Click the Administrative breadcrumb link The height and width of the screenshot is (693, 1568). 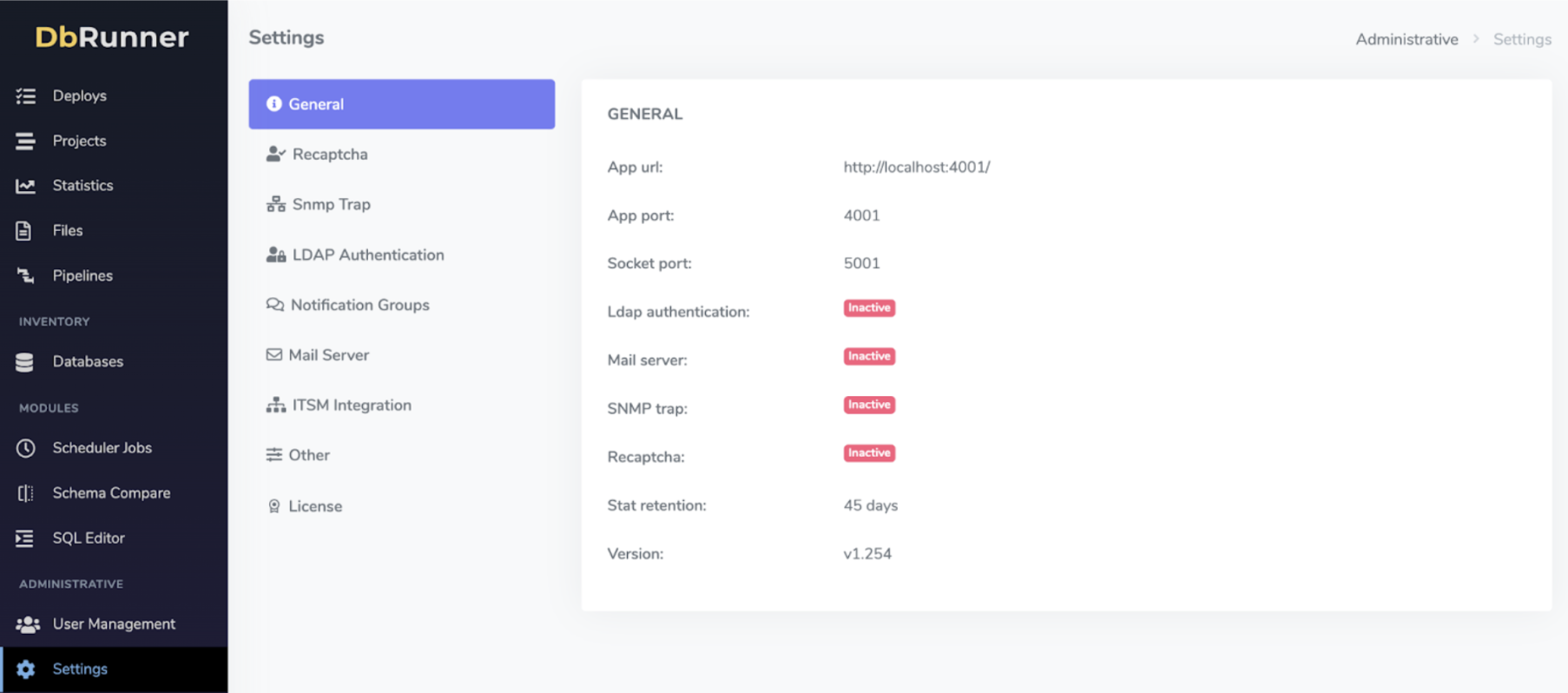tap(1407, 40)
